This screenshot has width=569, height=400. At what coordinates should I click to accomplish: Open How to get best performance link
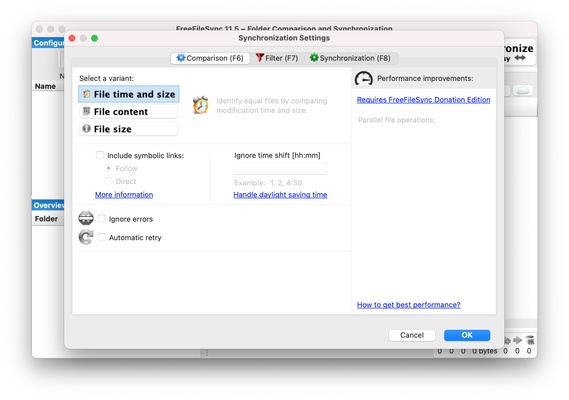[409, 305]
